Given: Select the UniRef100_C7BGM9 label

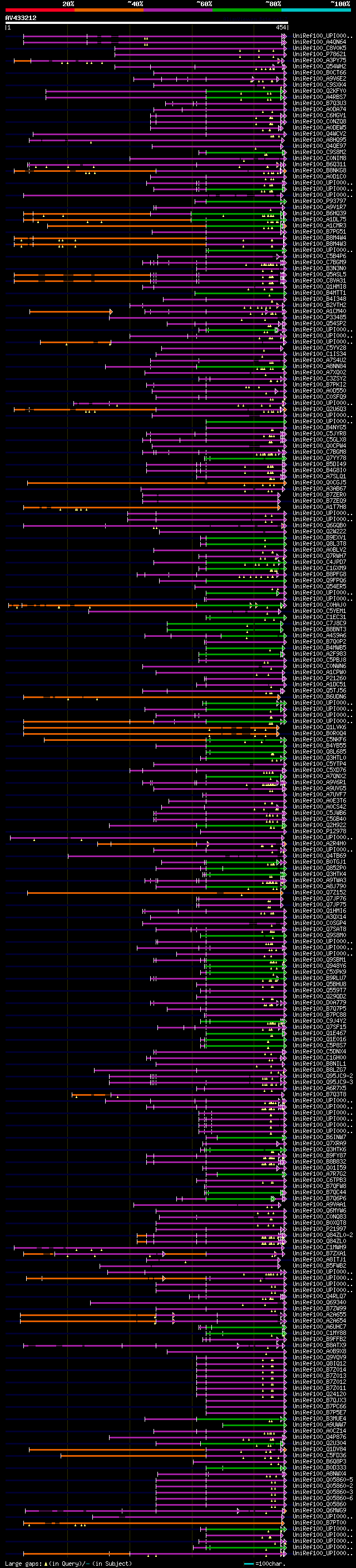Looking at the screenshot, I should tap(319, 263).
